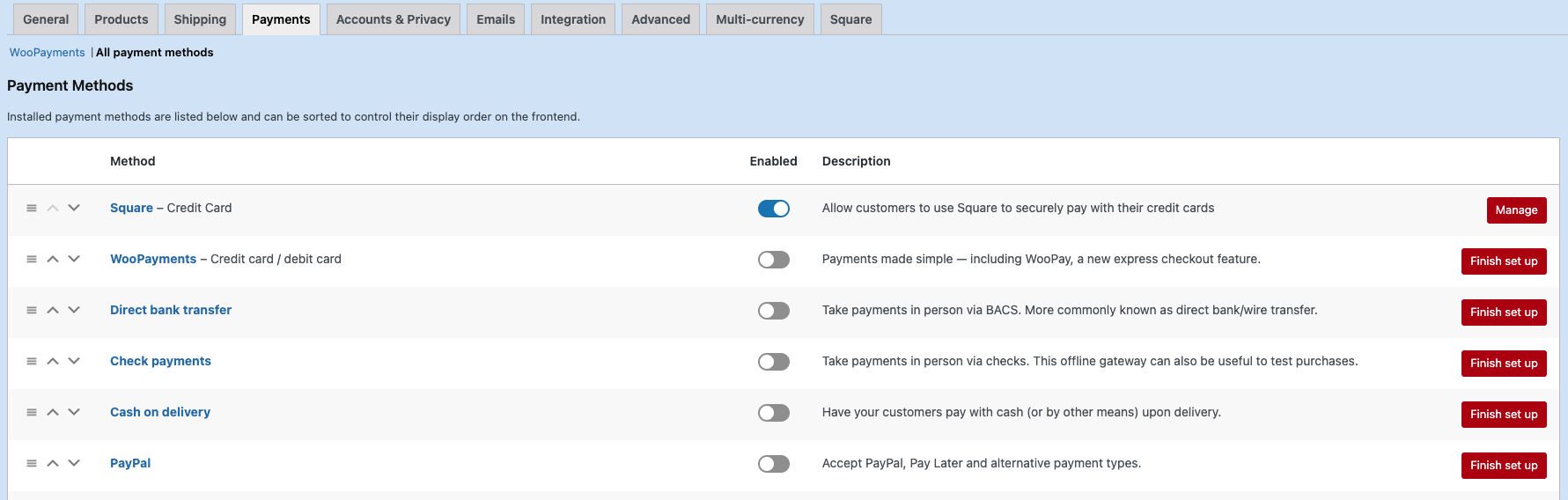Finish set up for Cash on delivery
1568x500 pixels.
(x=1504, y=415)
